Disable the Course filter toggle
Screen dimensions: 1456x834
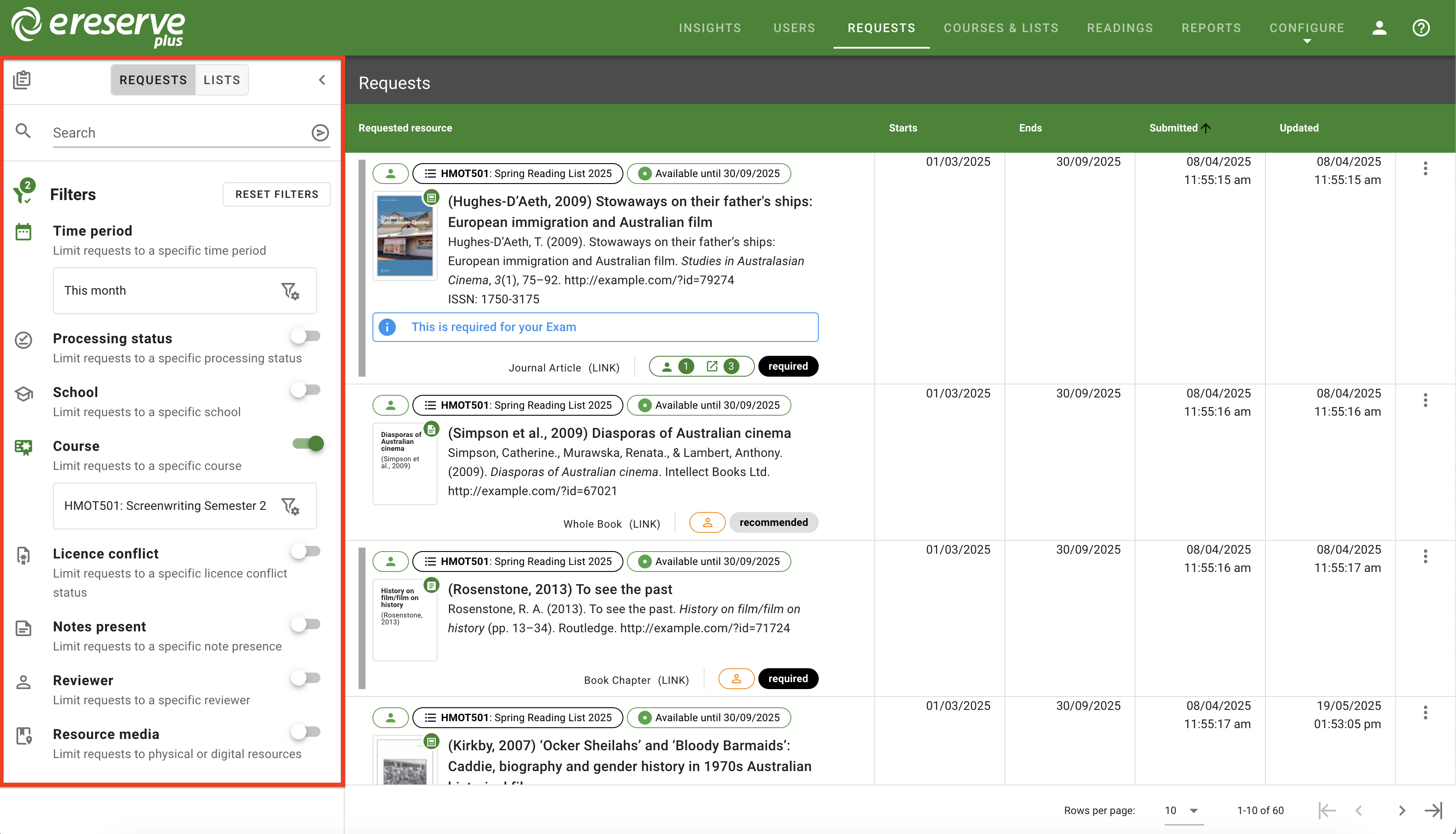point(308,443)
